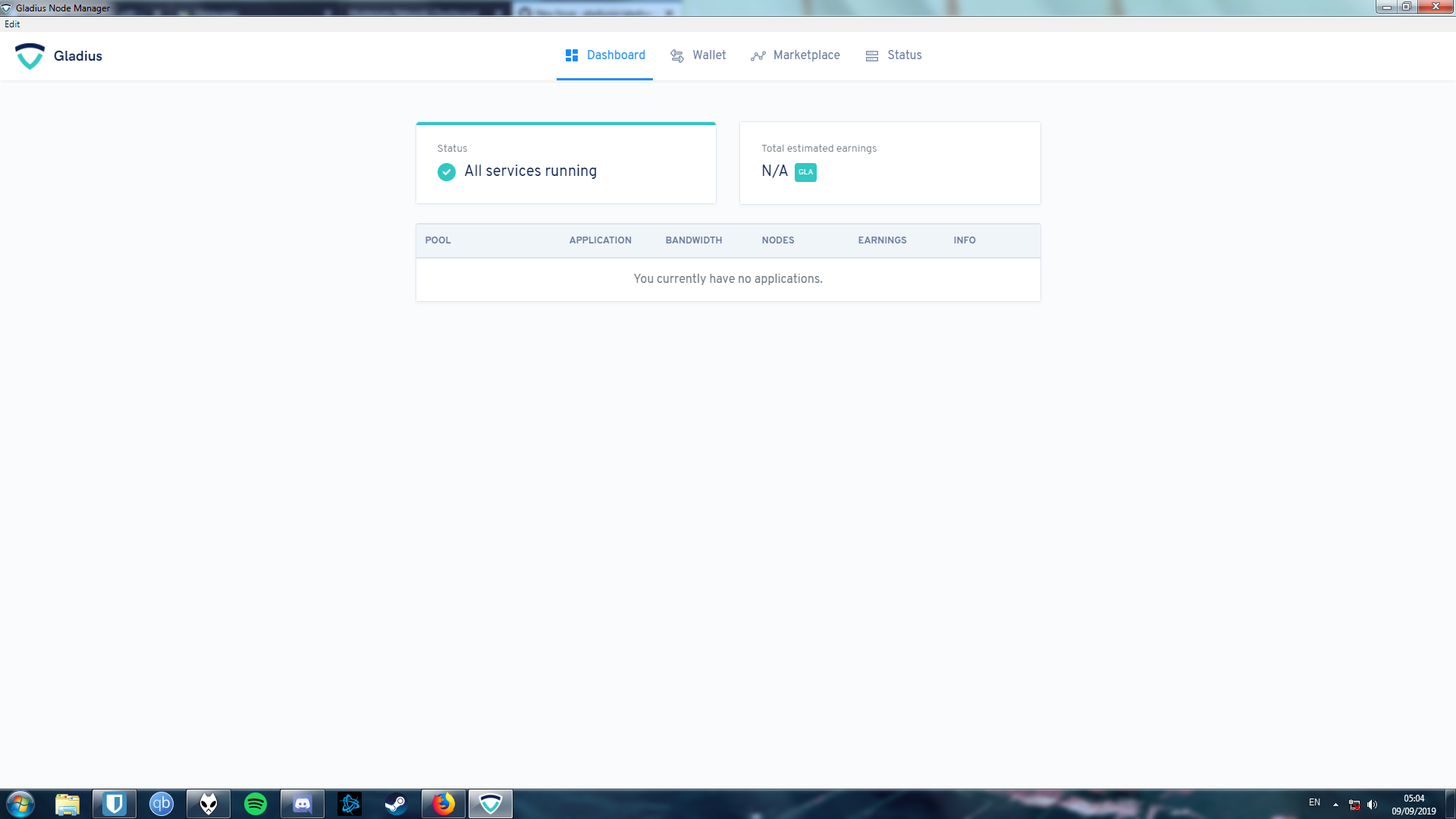Click the GLA token badge
The image size is (1456, 819).
pos(805,172)
